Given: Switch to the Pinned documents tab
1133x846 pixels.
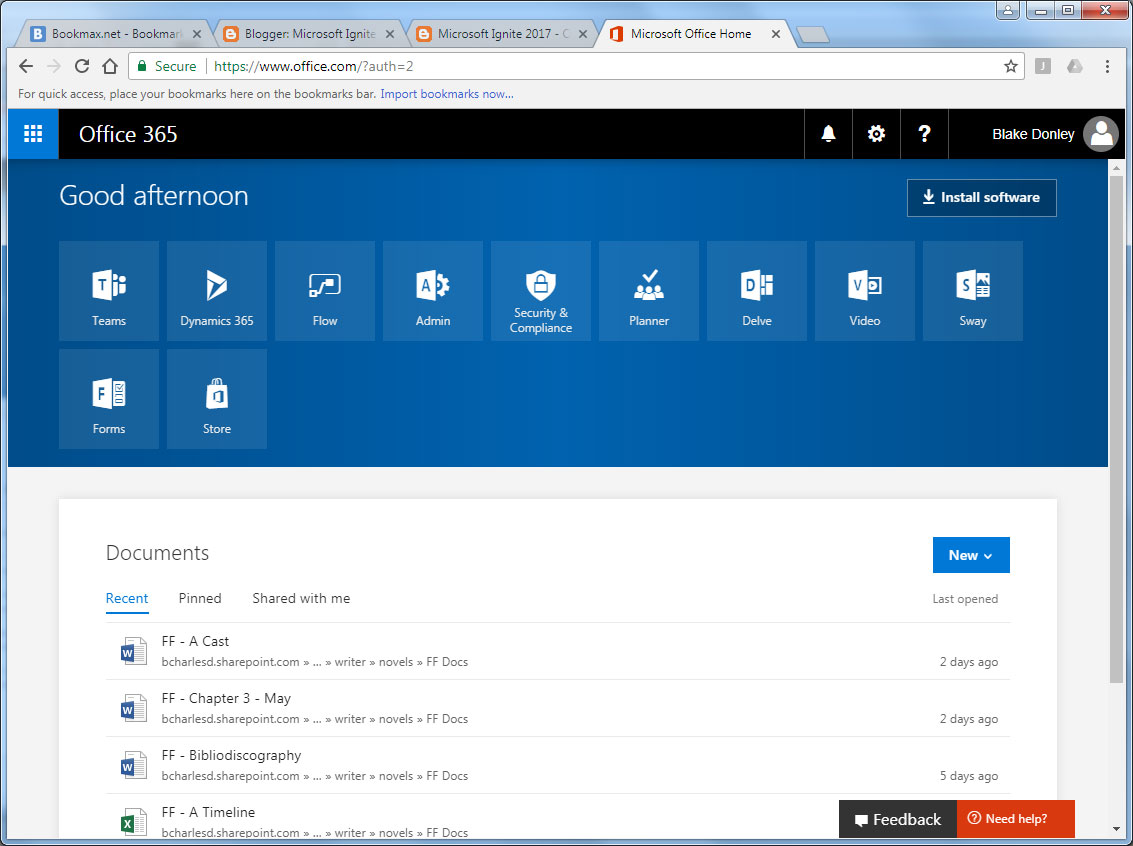Looking at the screenshot, I should pos(200,598).
